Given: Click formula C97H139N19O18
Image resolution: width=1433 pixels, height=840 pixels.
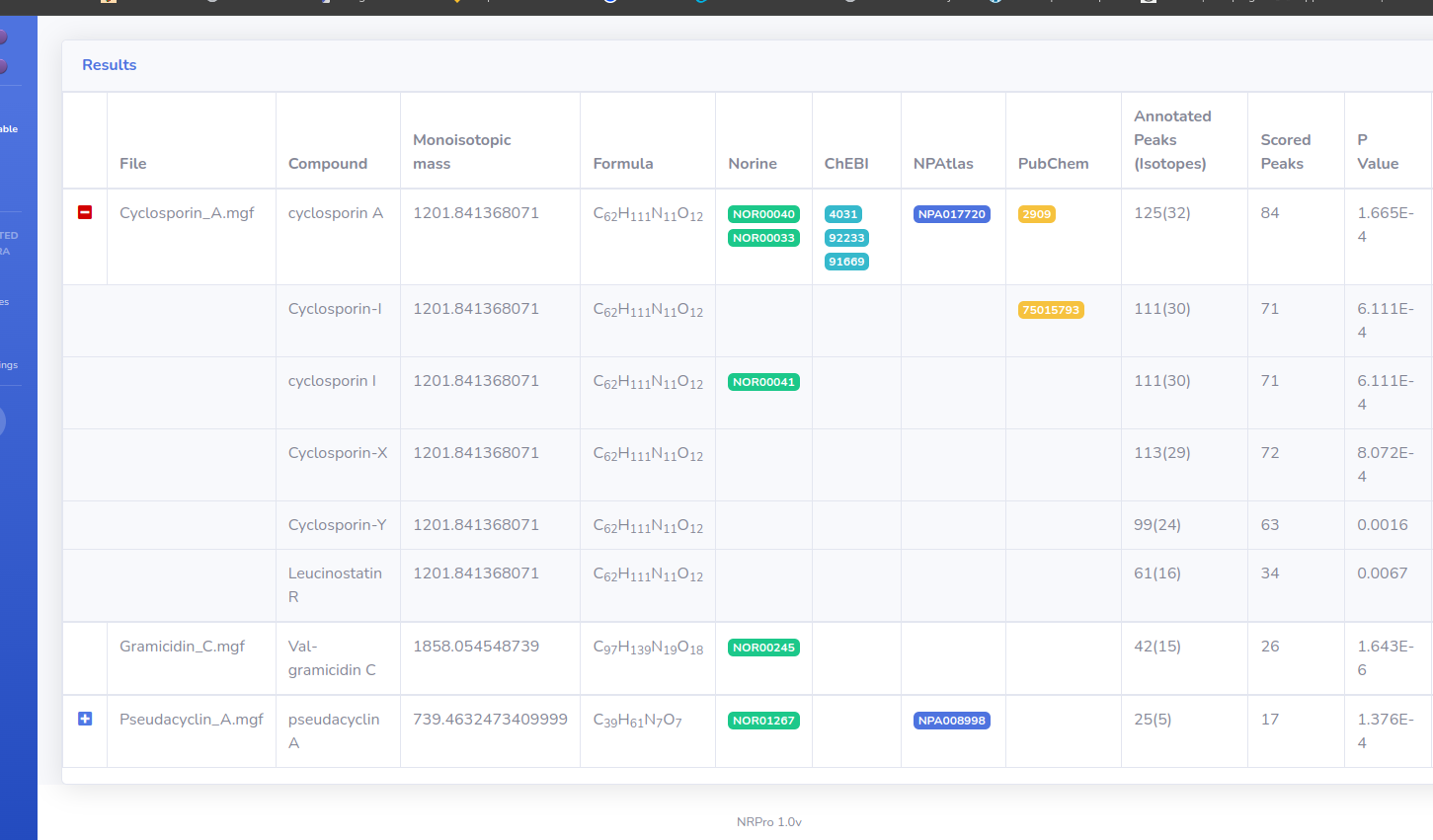Looking at the screenshot, I should [x=648, y=648].
